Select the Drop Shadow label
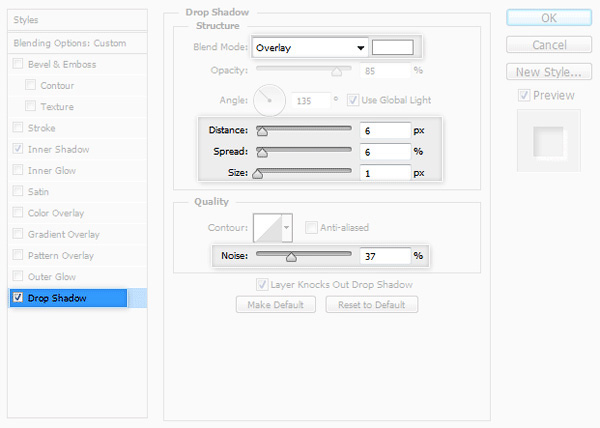The image size is (600, 428). [57, 298]
